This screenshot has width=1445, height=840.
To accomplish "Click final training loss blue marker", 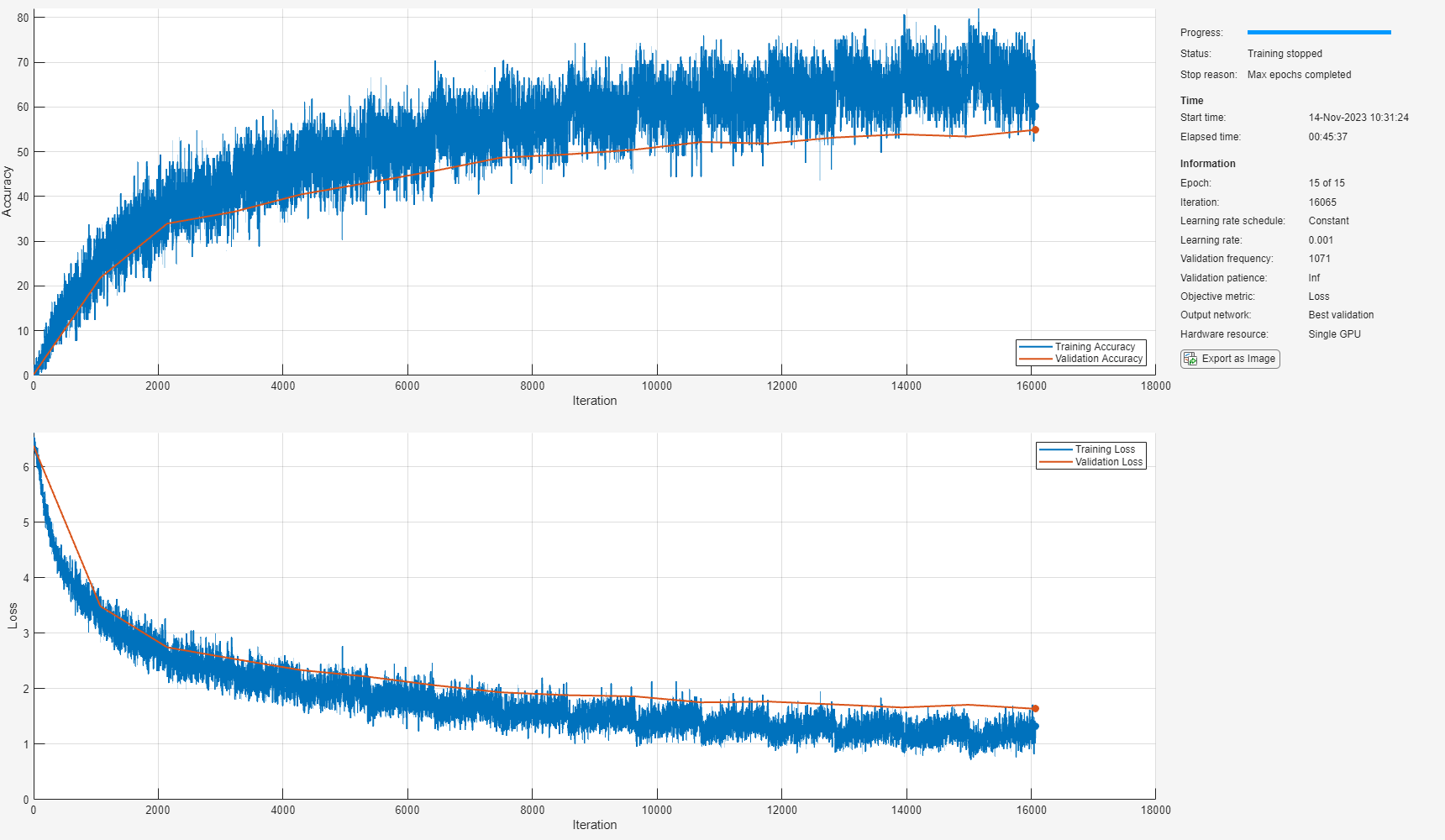I will (1035, 727).
